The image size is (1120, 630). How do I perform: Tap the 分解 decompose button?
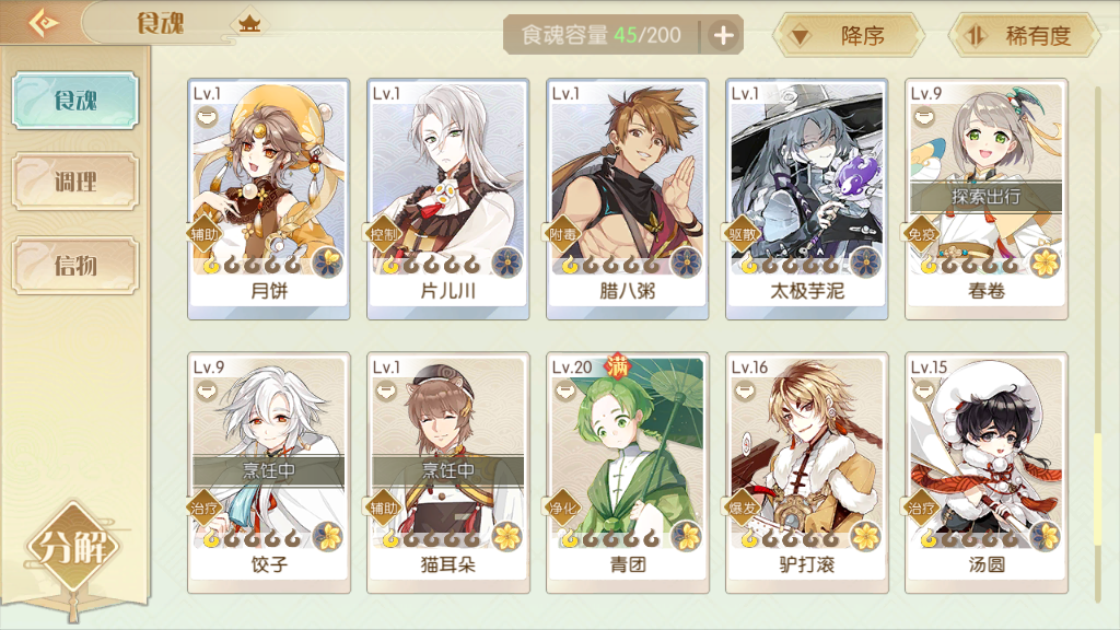point(73,547)
